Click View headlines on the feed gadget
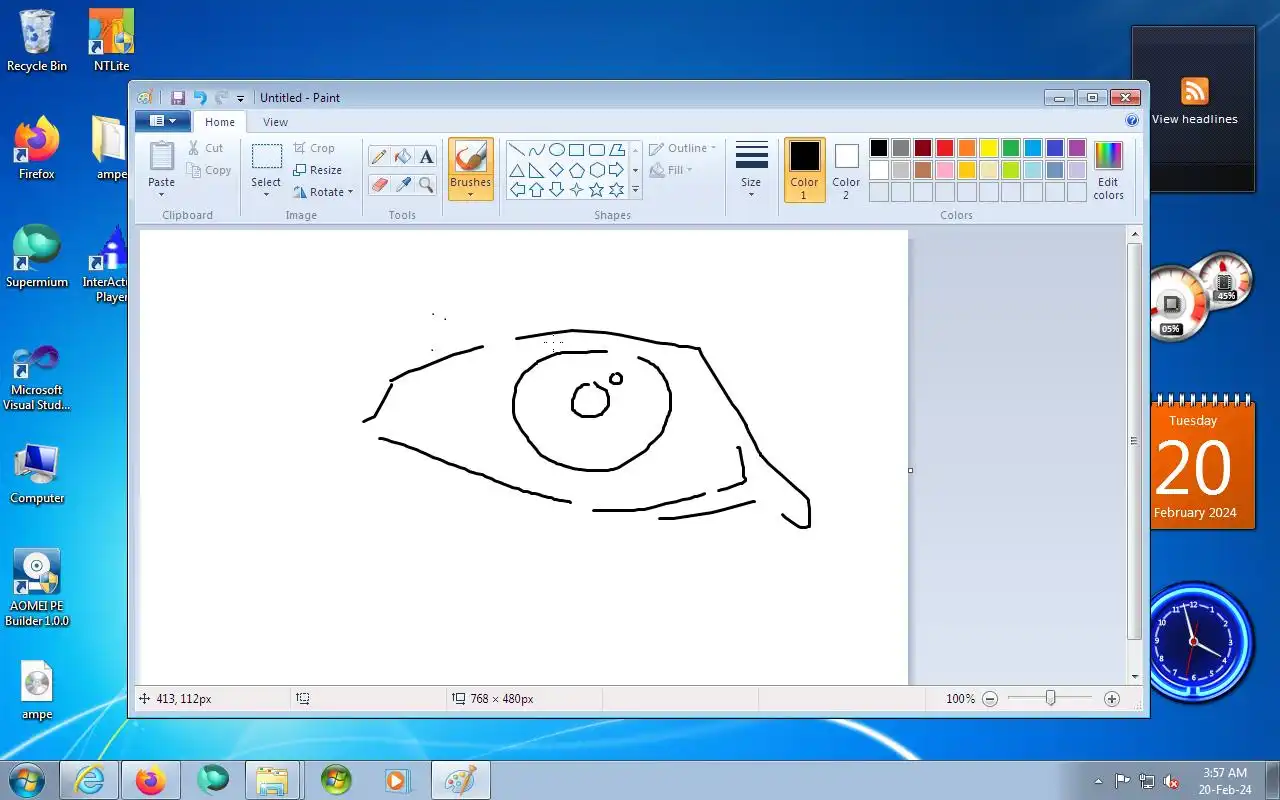Image resolution: width=1280 pixels, height=800 pixels. (1194, 119)
